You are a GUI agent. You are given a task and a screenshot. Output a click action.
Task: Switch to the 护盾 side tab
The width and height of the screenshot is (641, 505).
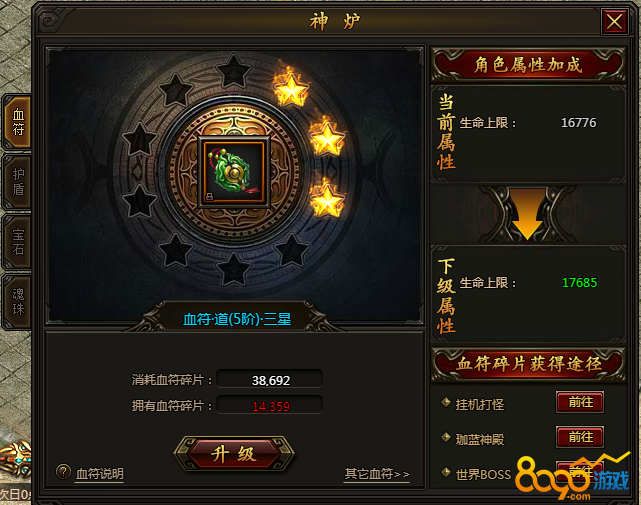(18, 182)
